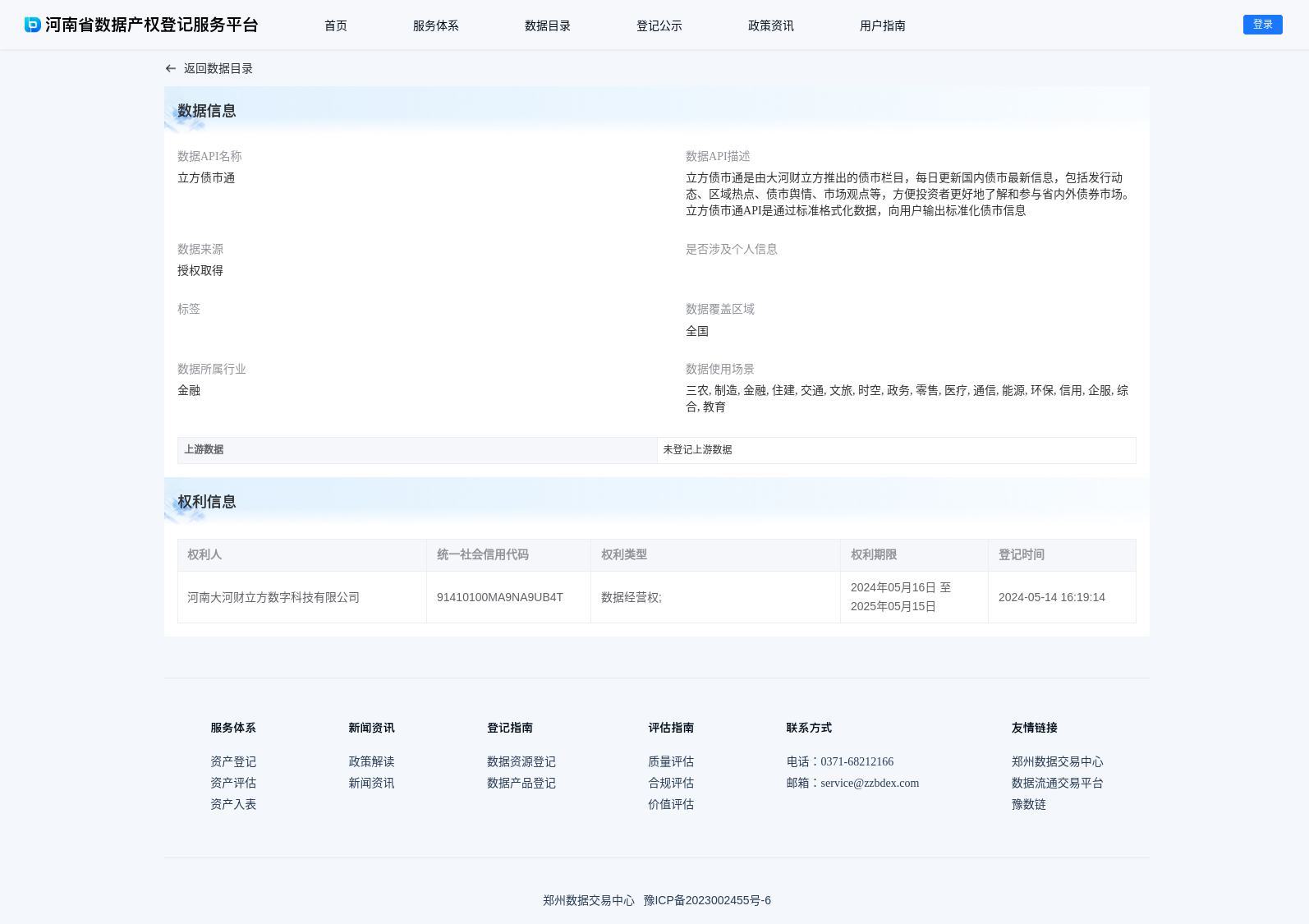The width and height of the screenshot is (1309, 924).
Task: Open footer link 质量评估
Action: pos(671,761)
